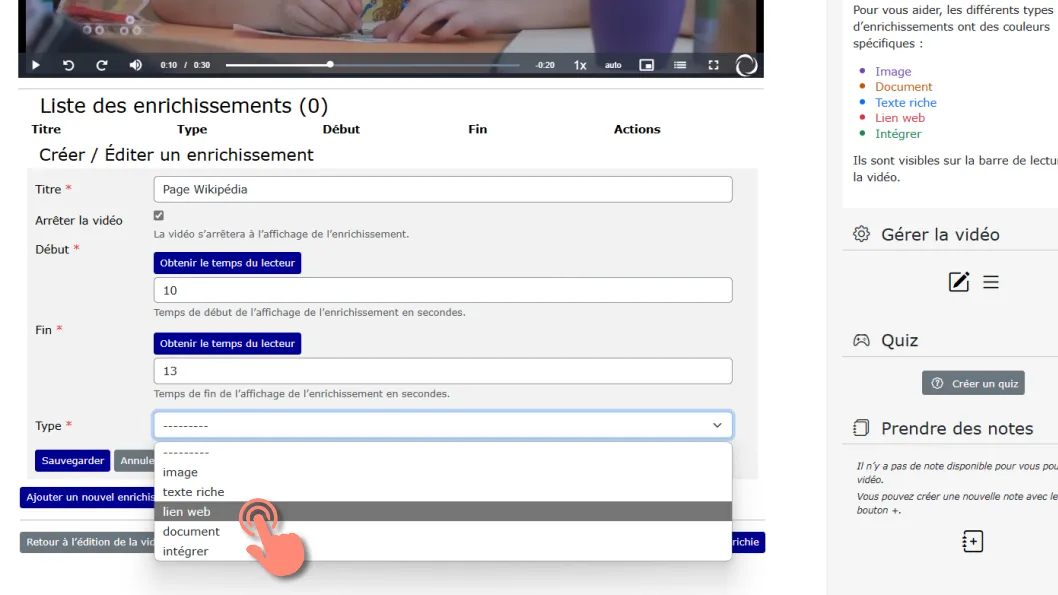Add a new note with plus icon
The image size is (1058, 595).
(972, 541)
